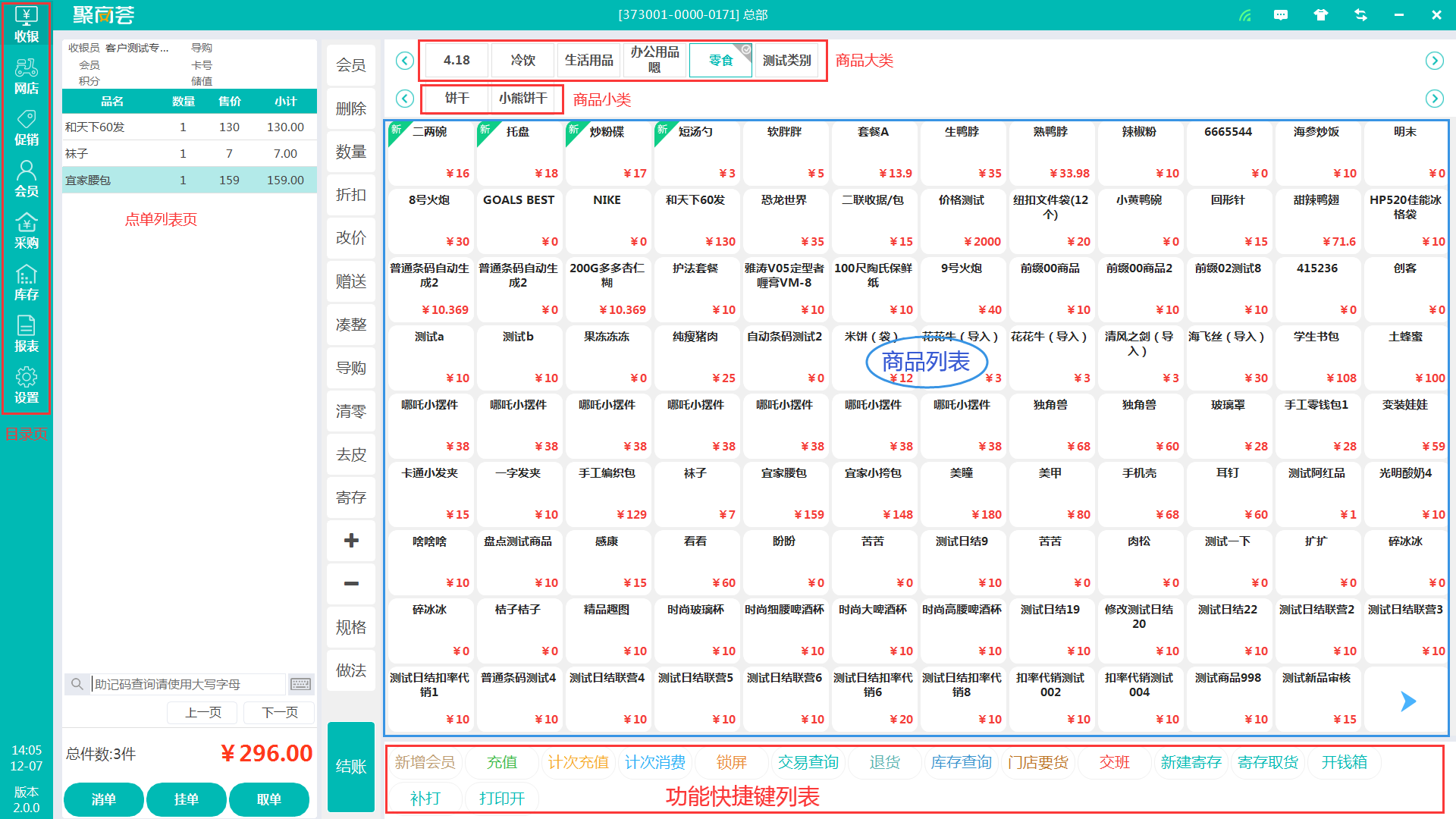Open the 设置 settings sidebar icon
Image resolution: width=1456 pixels, height=819 pixels.
coord(27,386)
